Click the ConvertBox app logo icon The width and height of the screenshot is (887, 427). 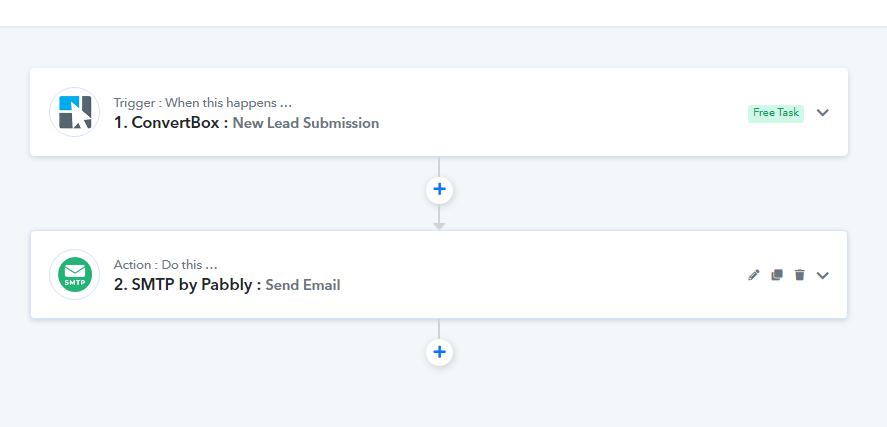(75, 112)
